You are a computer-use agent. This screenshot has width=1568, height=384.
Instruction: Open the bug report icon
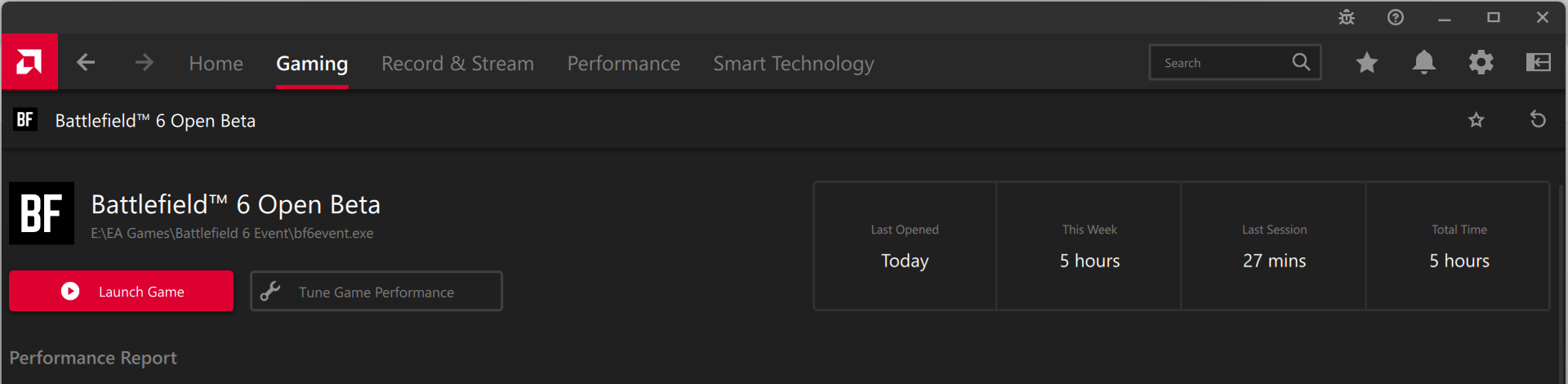pos(1347,17)
